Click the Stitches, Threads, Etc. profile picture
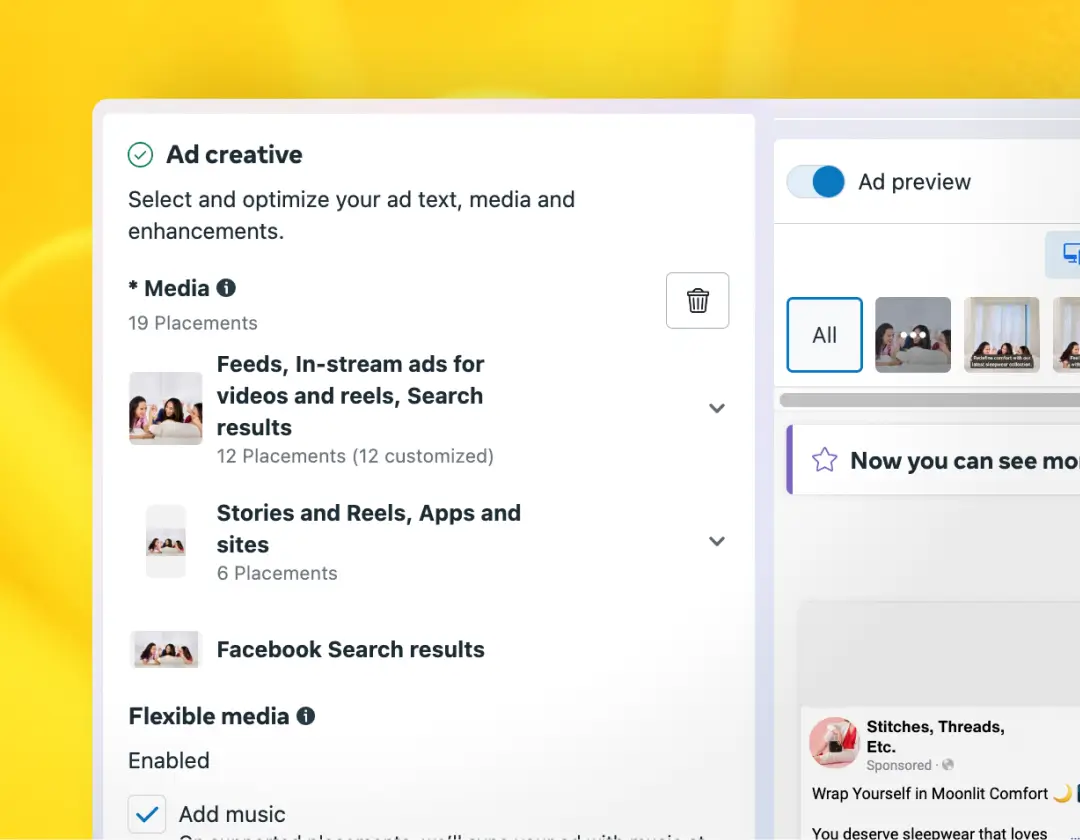The height and width of the screenshot is (840, 1080). (834, 742)
